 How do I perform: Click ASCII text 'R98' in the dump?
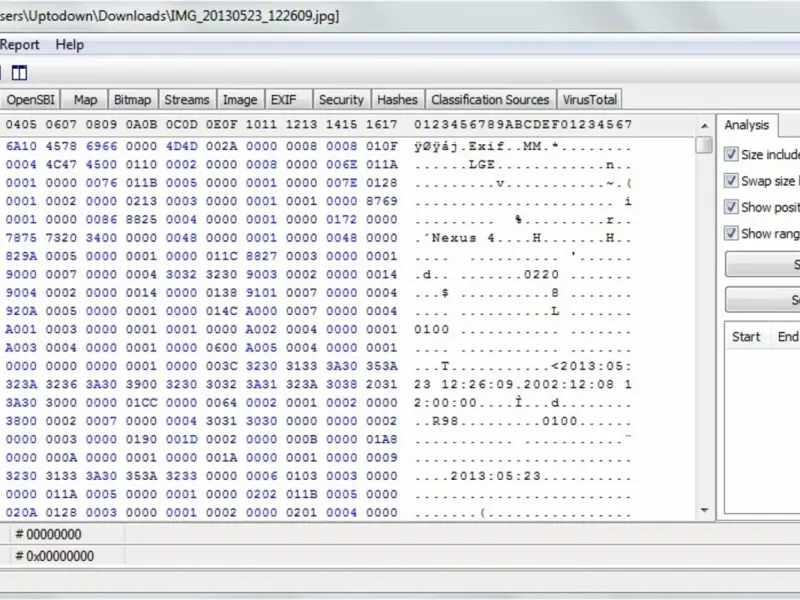tap(445, 421)
